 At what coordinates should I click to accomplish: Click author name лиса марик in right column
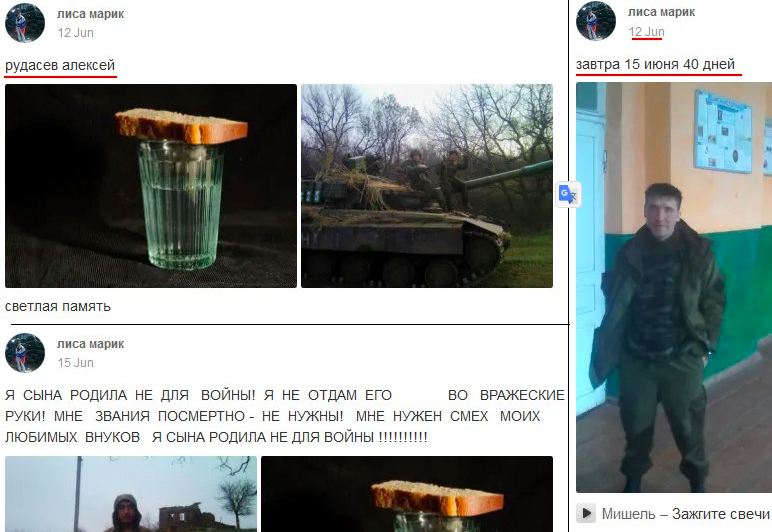point(661,12)
